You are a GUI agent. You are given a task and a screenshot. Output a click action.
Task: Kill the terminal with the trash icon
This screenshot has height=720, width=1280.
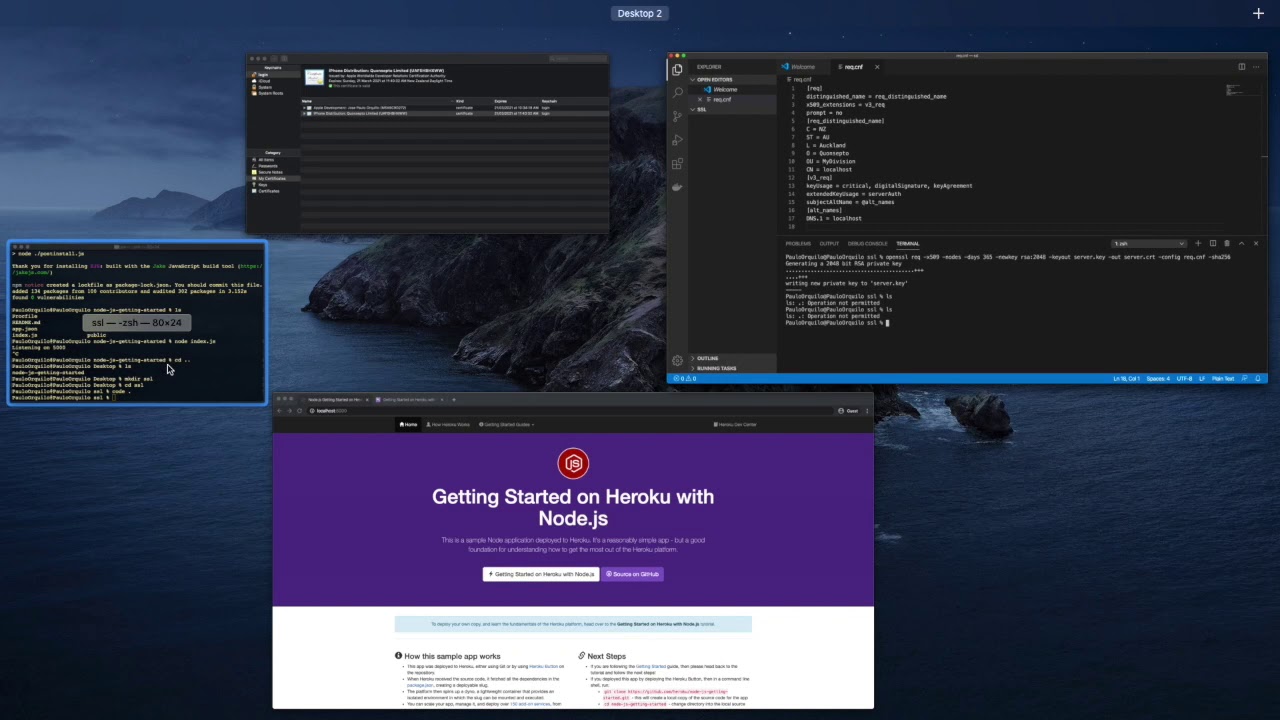pos(1227,243)
